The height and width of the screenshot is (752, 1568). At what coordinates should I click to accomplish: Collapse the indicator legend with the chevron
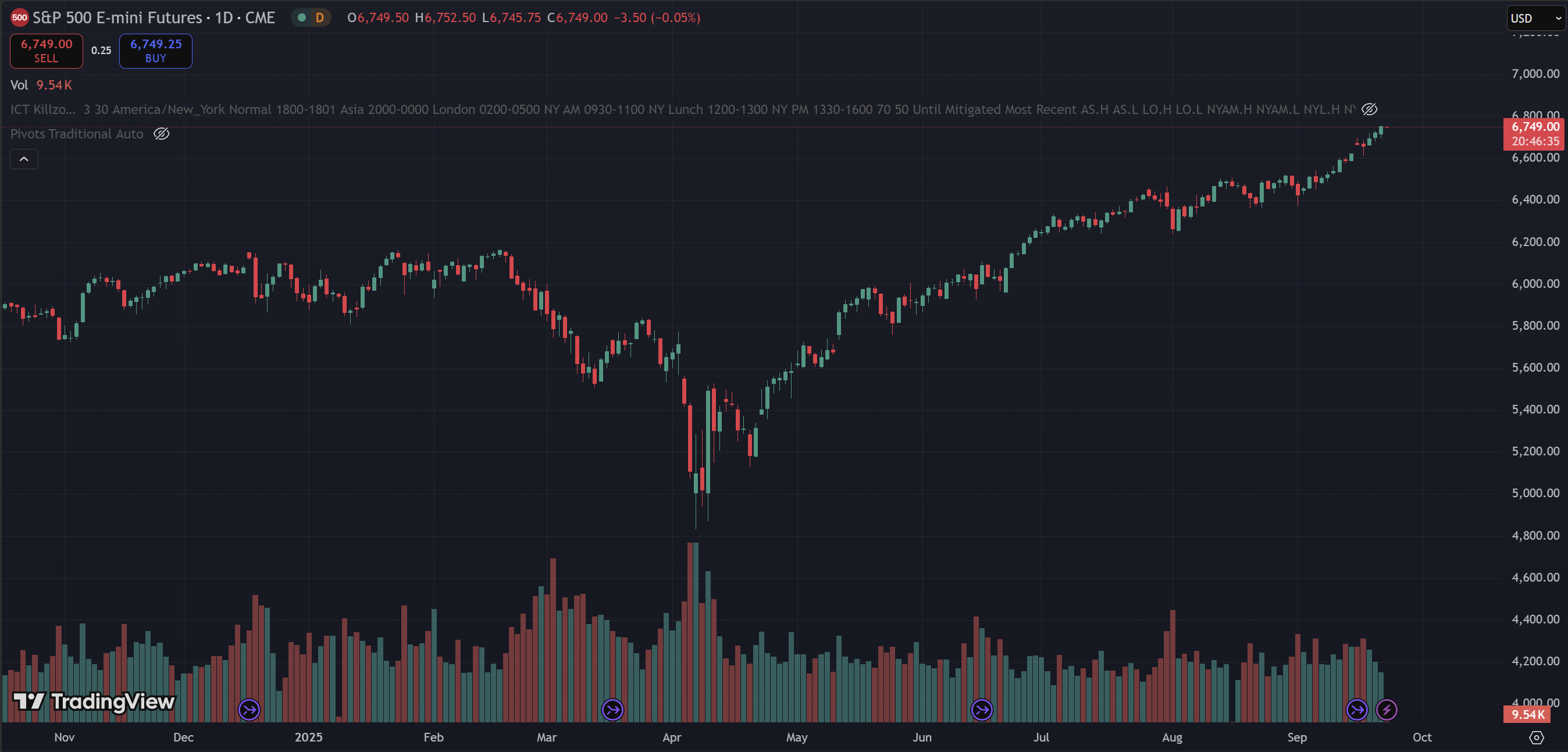[x=24, y=159]
